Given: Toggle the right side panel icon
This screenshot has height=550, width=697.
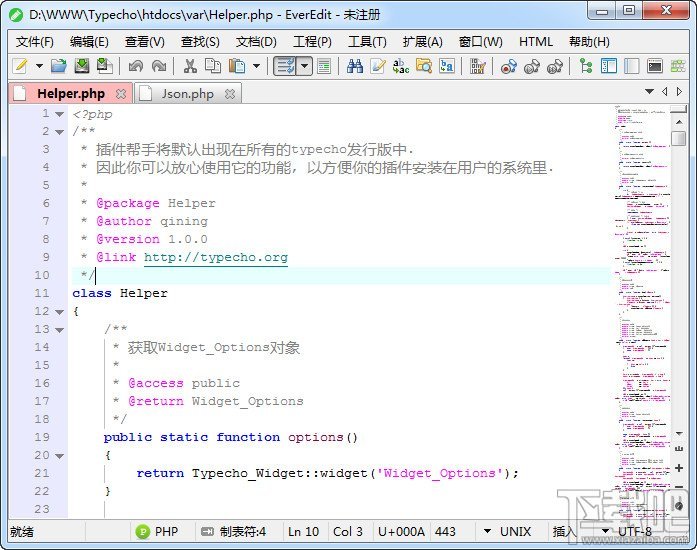Looking at the screenshot, I should pos(632,66).
